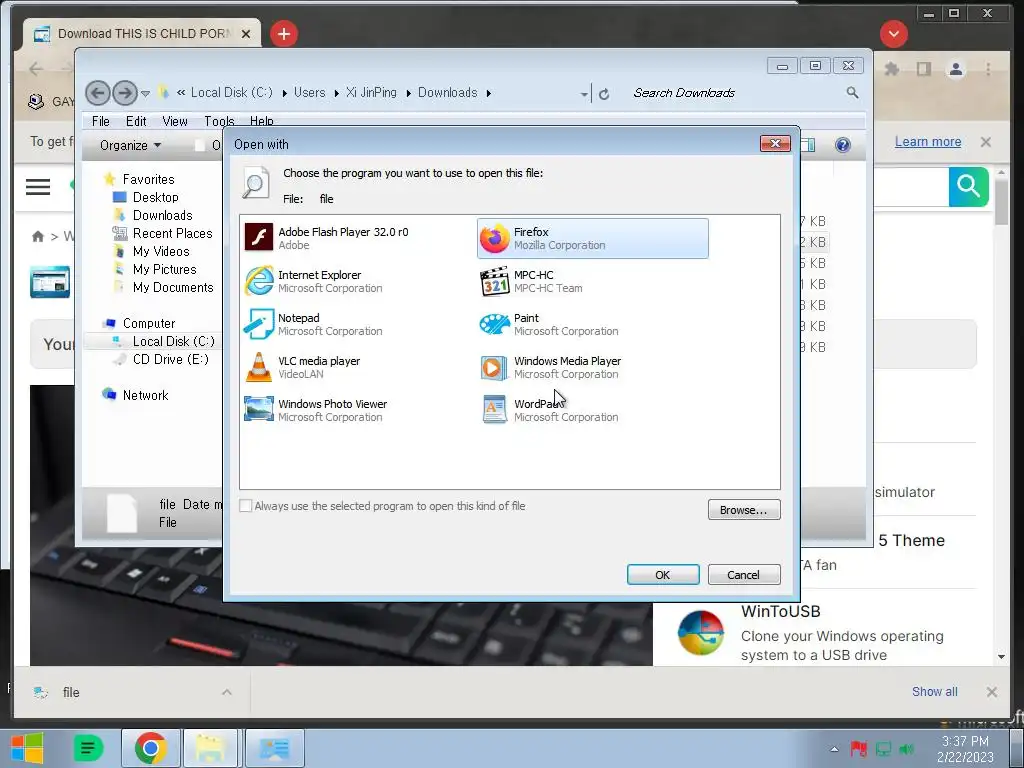Refresh the Downloads folder in Explorer

[604, 94]
